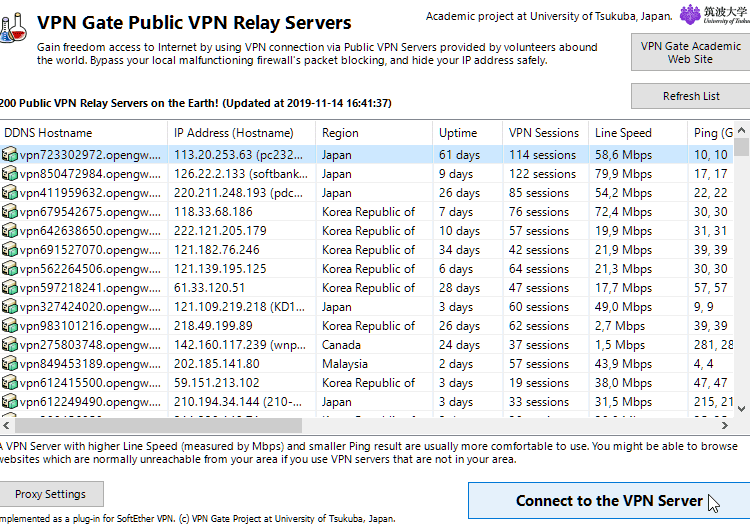The width and height of the screenshot is (750, 528).
Task: Click the list scroll up arrow
Action: [x=741, y=130]
